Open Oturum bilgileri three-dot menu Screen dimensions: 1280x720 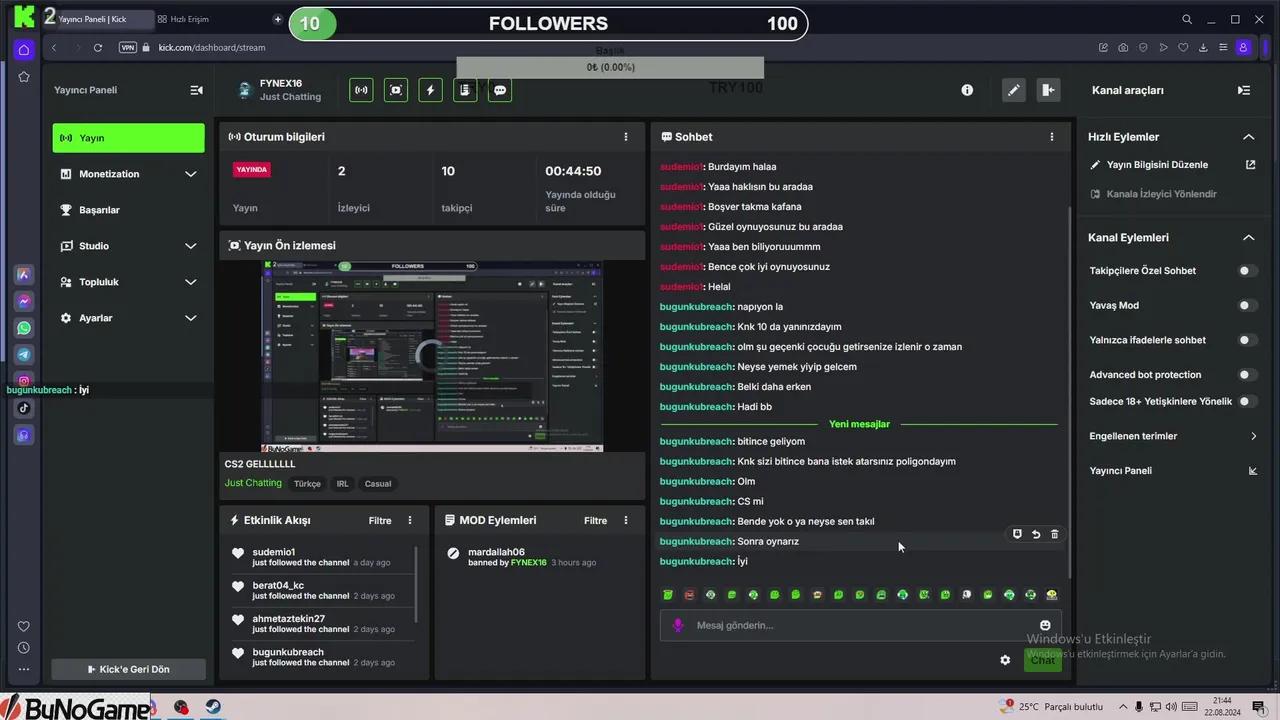626,137
